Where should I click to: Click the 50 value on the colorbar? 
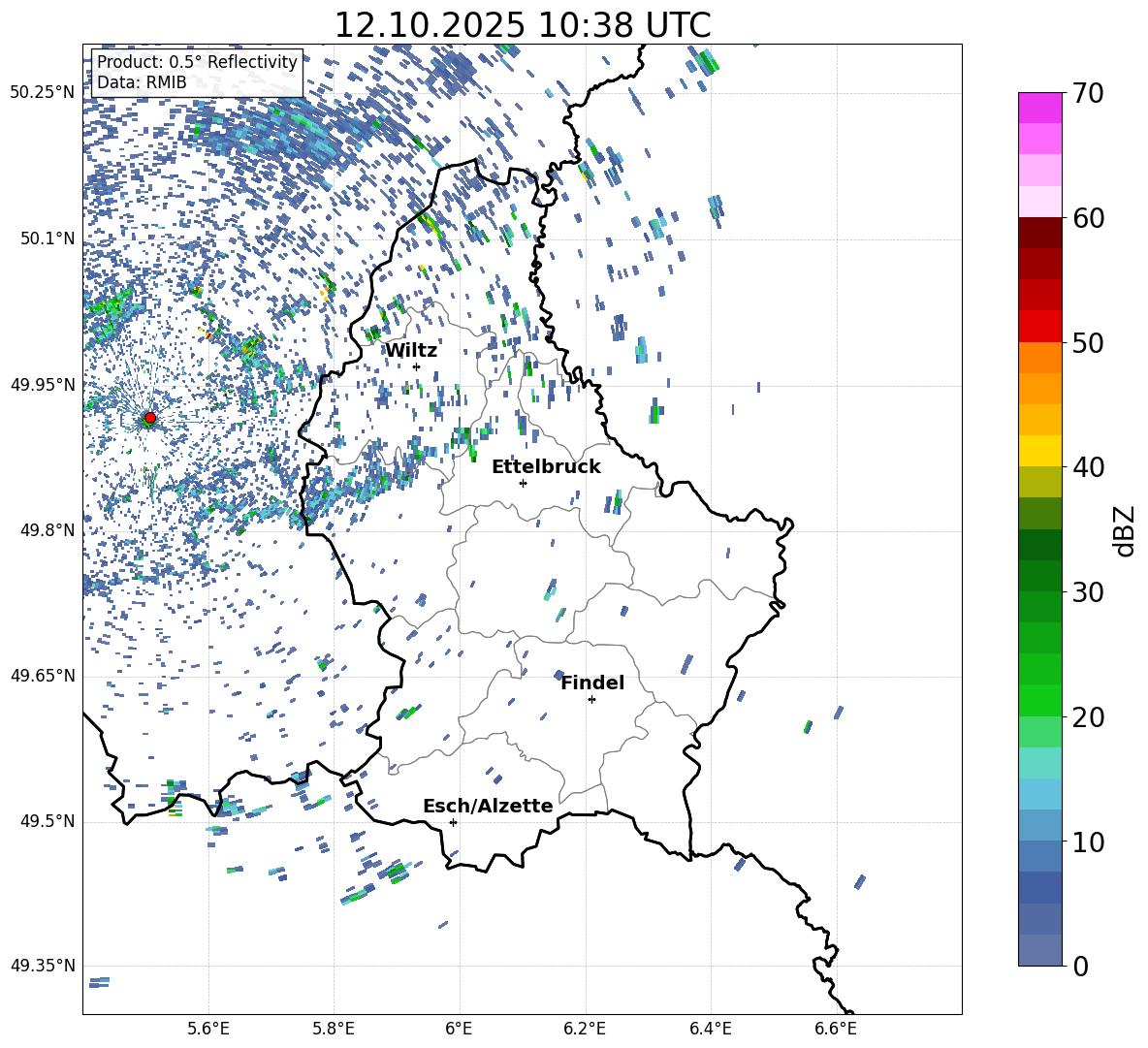coord(1088,343)
